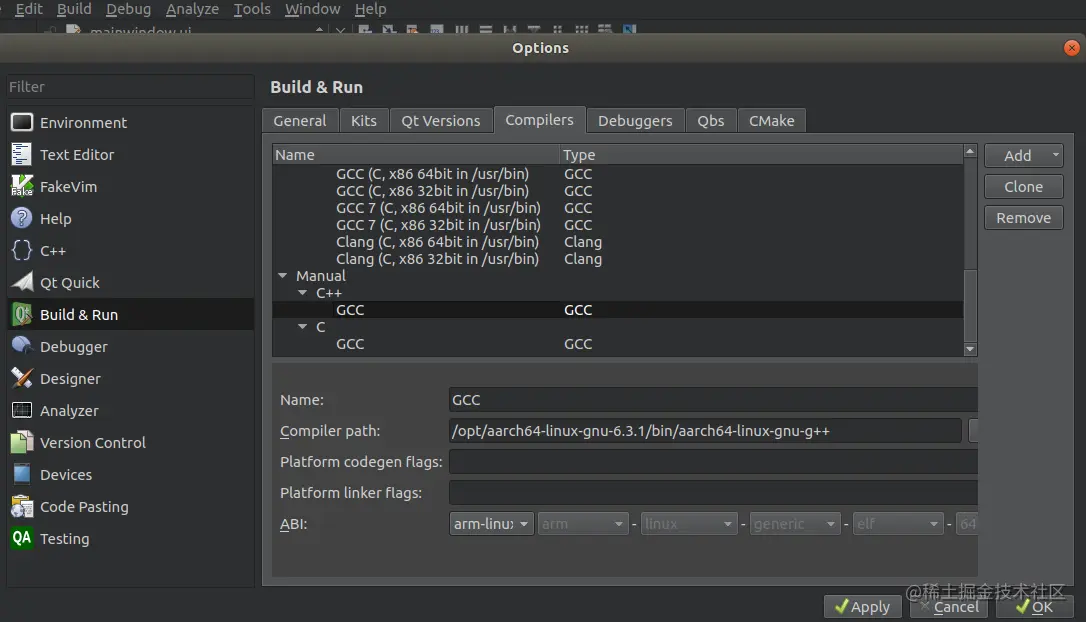Switch to the Debuggers tab
The height and width of the screenshot is (622, 1086).
pos(635,121)
